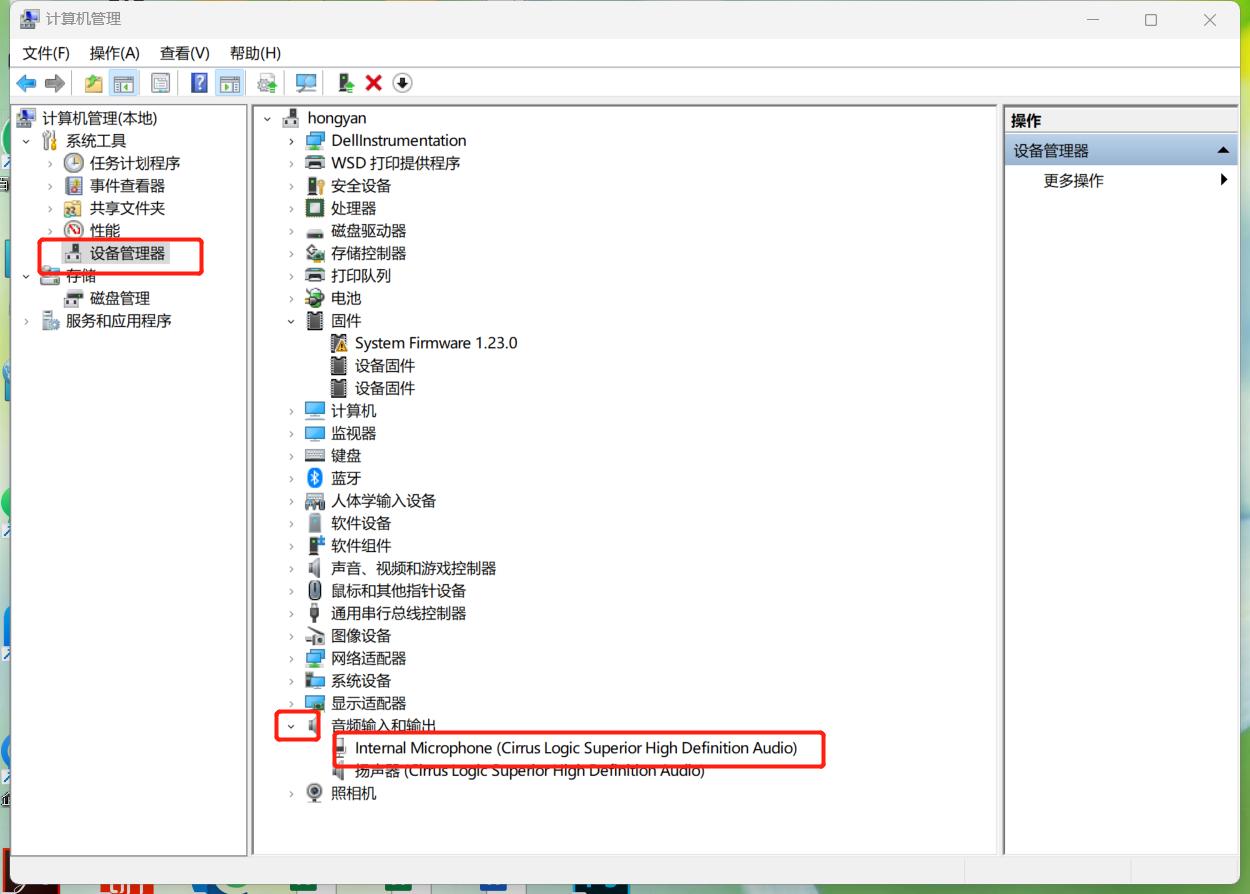Open the 帮助(H) menu
This screenshot has height=894, width=1250.
255,53
